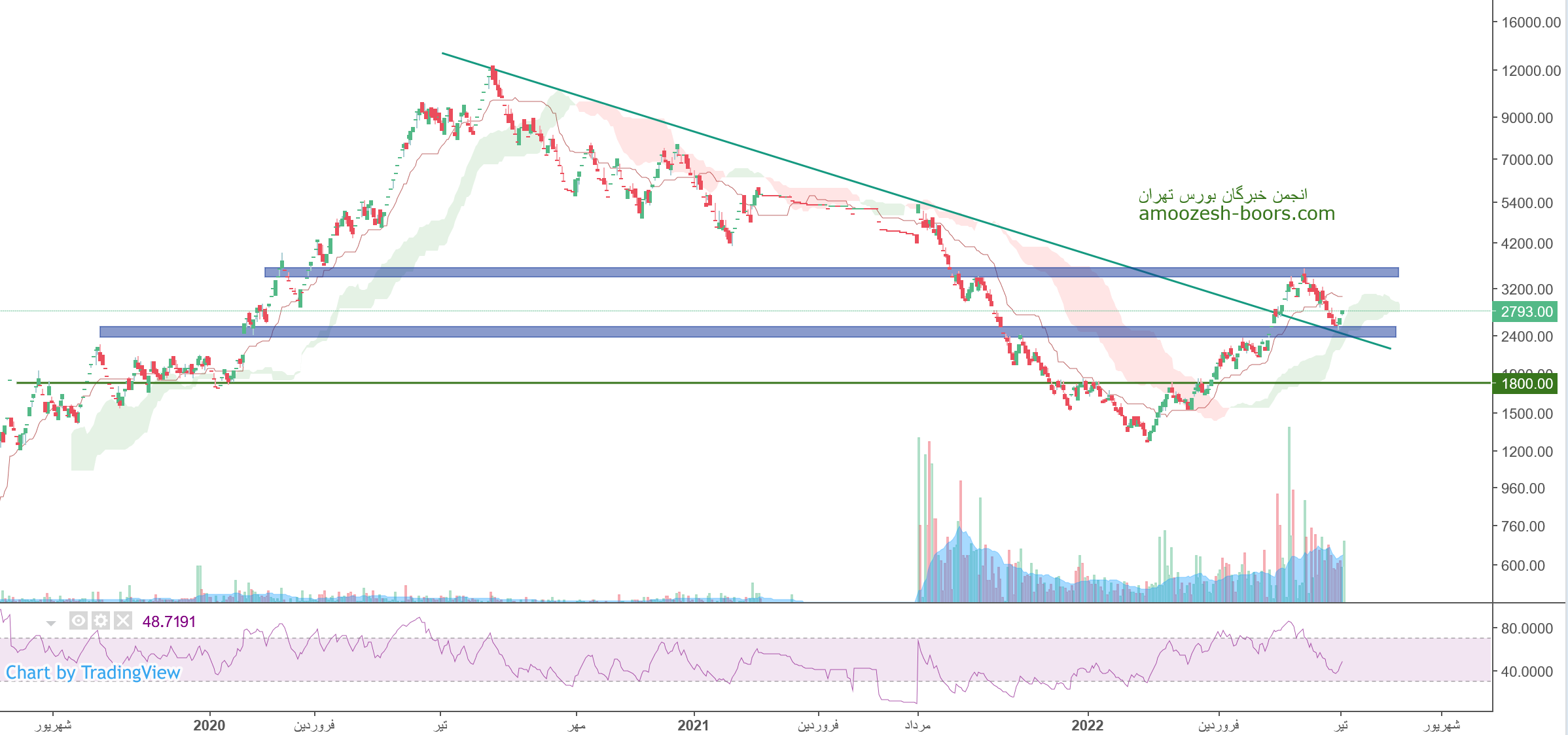
Task: Collapse the RSI legend dropdown arrow
Action: [51, 623]
